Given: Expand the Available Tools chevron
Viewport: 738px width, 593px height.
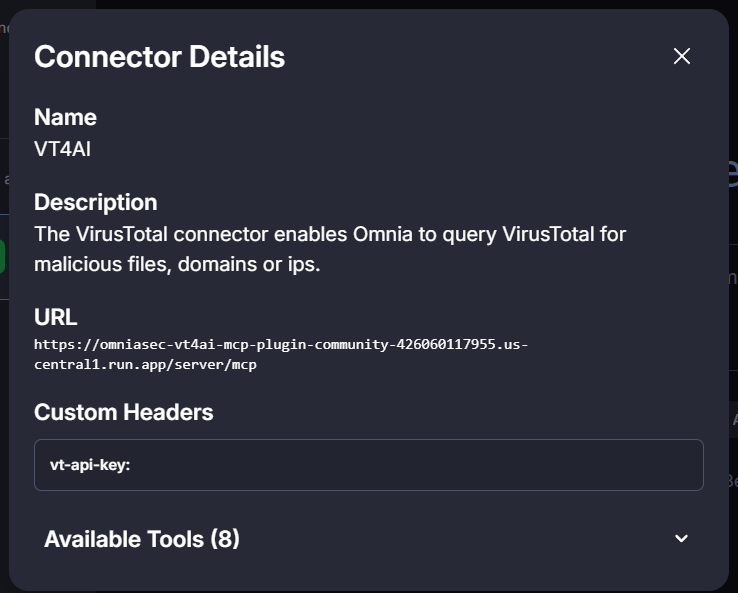Looking at the screenshot, I should coord(681,539).
